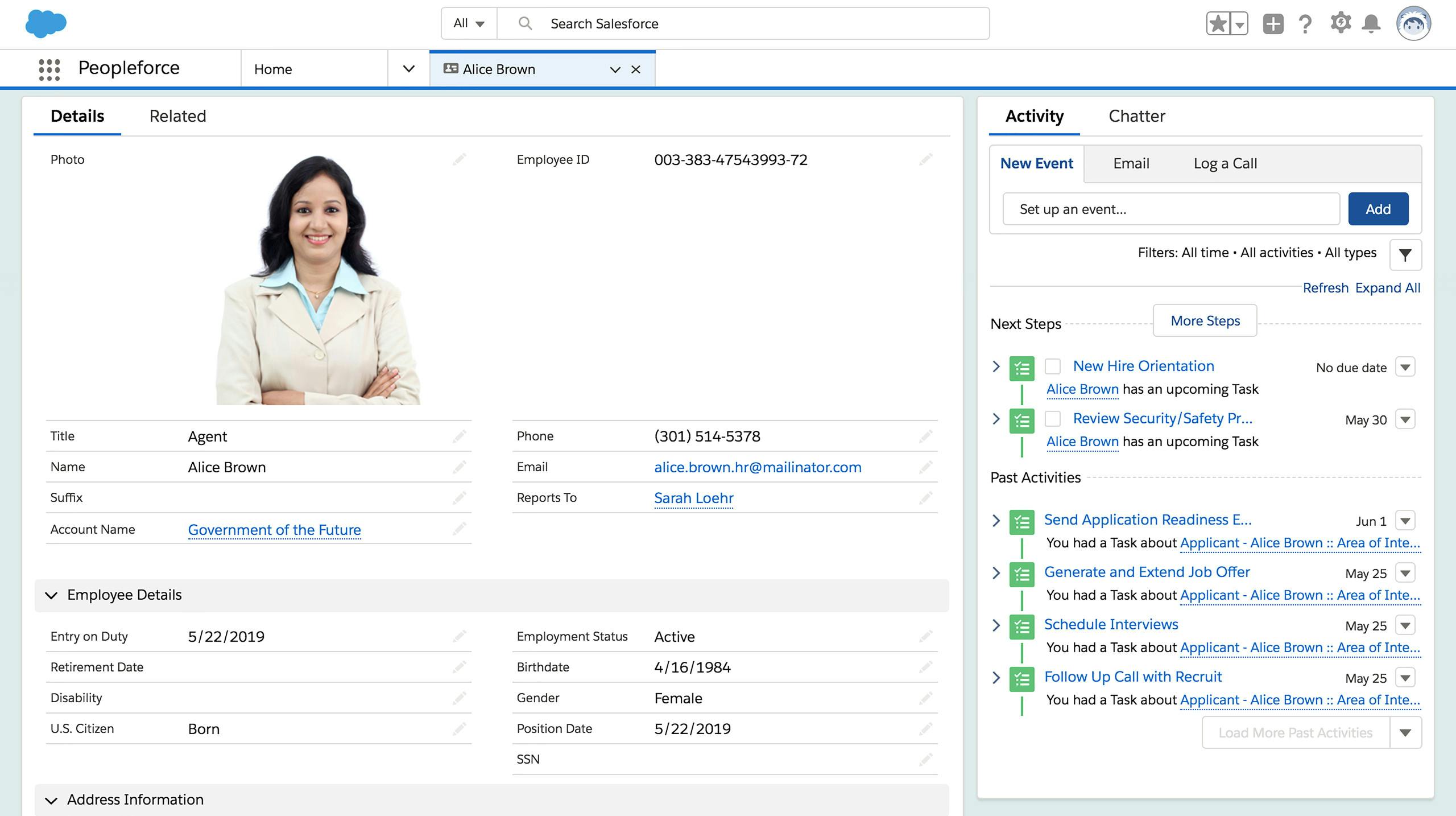Open the activity filter funnel icon
This screenshot has height=816, width=1456.
coord(1405,254)
